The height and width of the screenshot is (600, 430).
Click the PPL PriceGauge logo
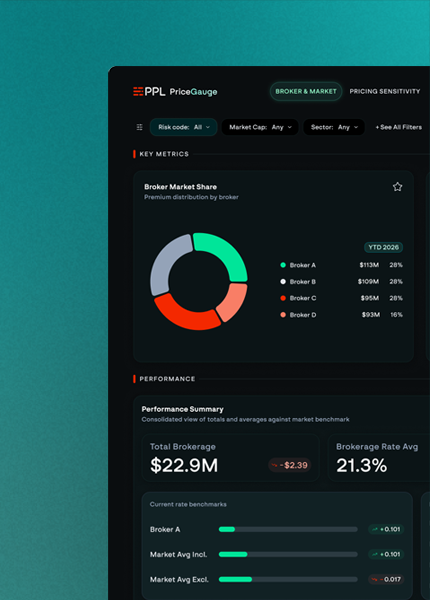[x=175, y=91]
